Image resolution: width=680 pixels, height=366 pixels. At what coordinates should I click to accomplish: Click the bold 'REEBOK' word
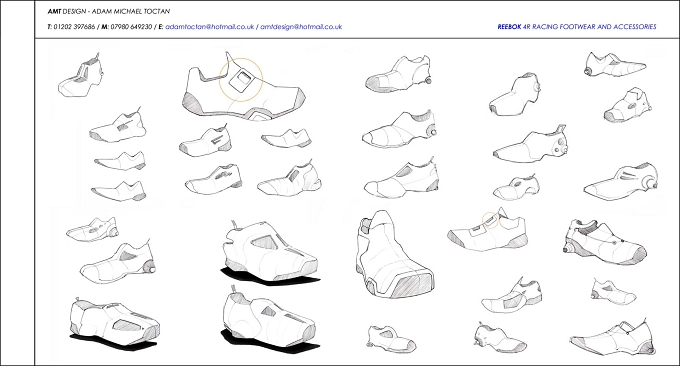pos(509,27)
